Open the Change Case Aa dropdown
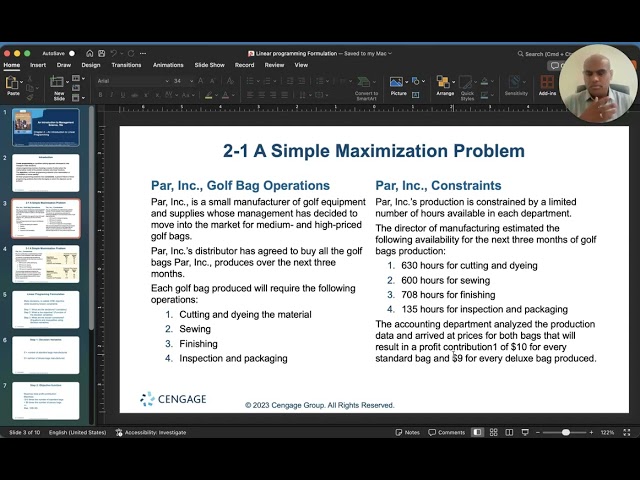640x480 pixels. [187, 95]
